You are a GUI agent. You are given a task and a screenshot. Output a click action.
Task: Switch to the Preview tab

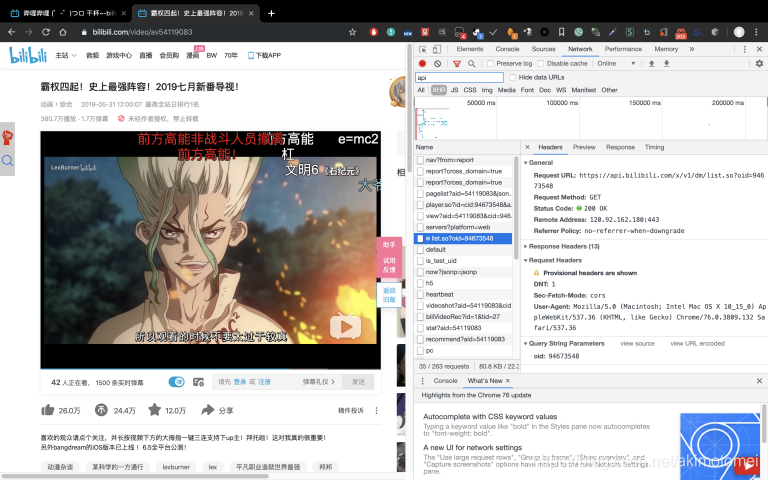pyautogui.click(x=584, y=147)
